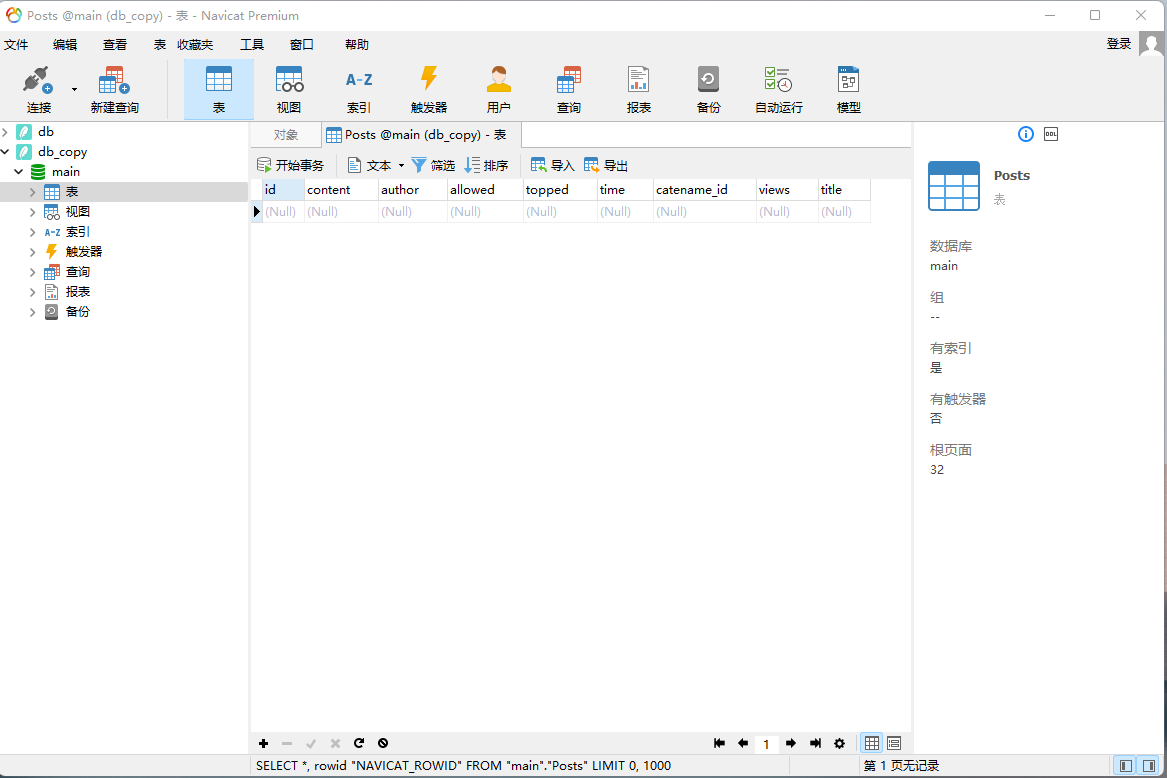Screen dimensions: 1167x778
Task: Collapse the db_copy connection node
Action: pyautogui.click(x=6, y=152)
